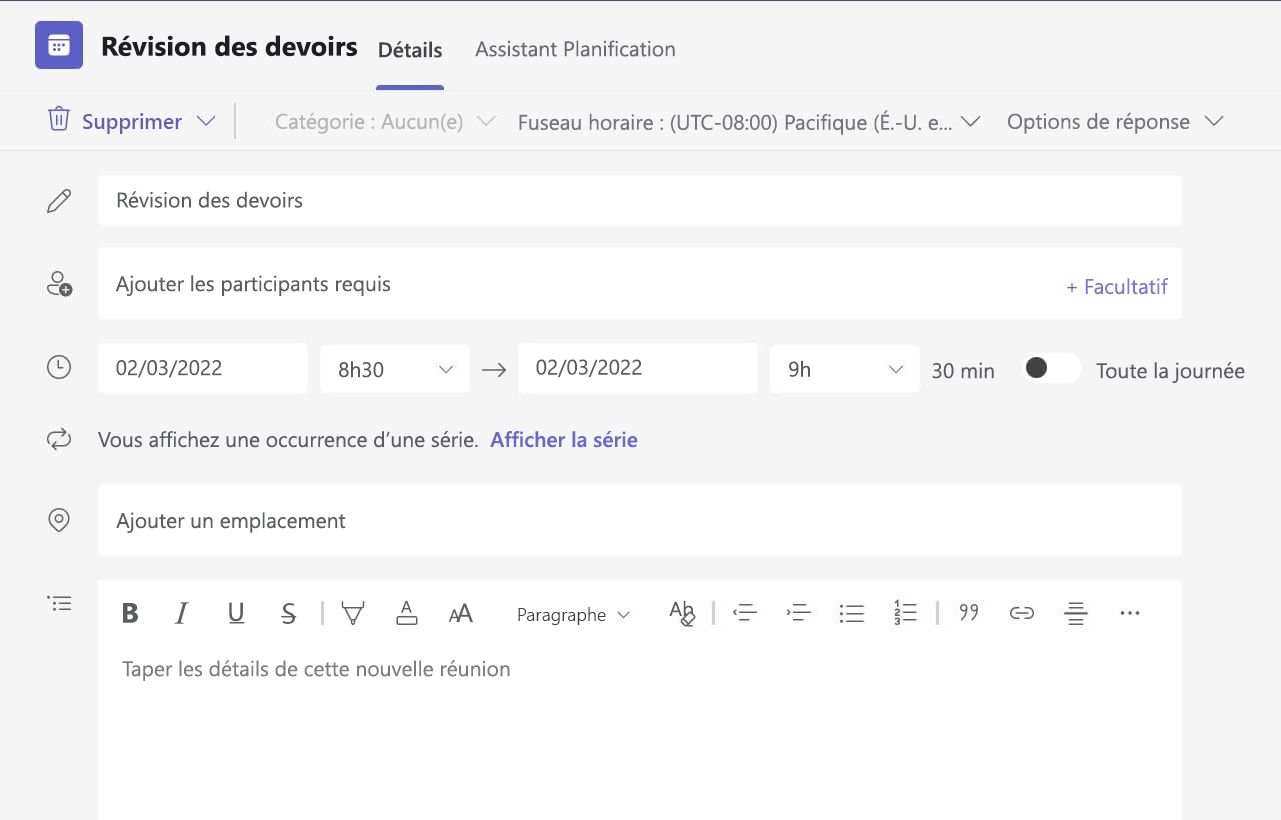Clear all text formatting
Viewport: 1281px width, 820px height.
tap(682, 613)
